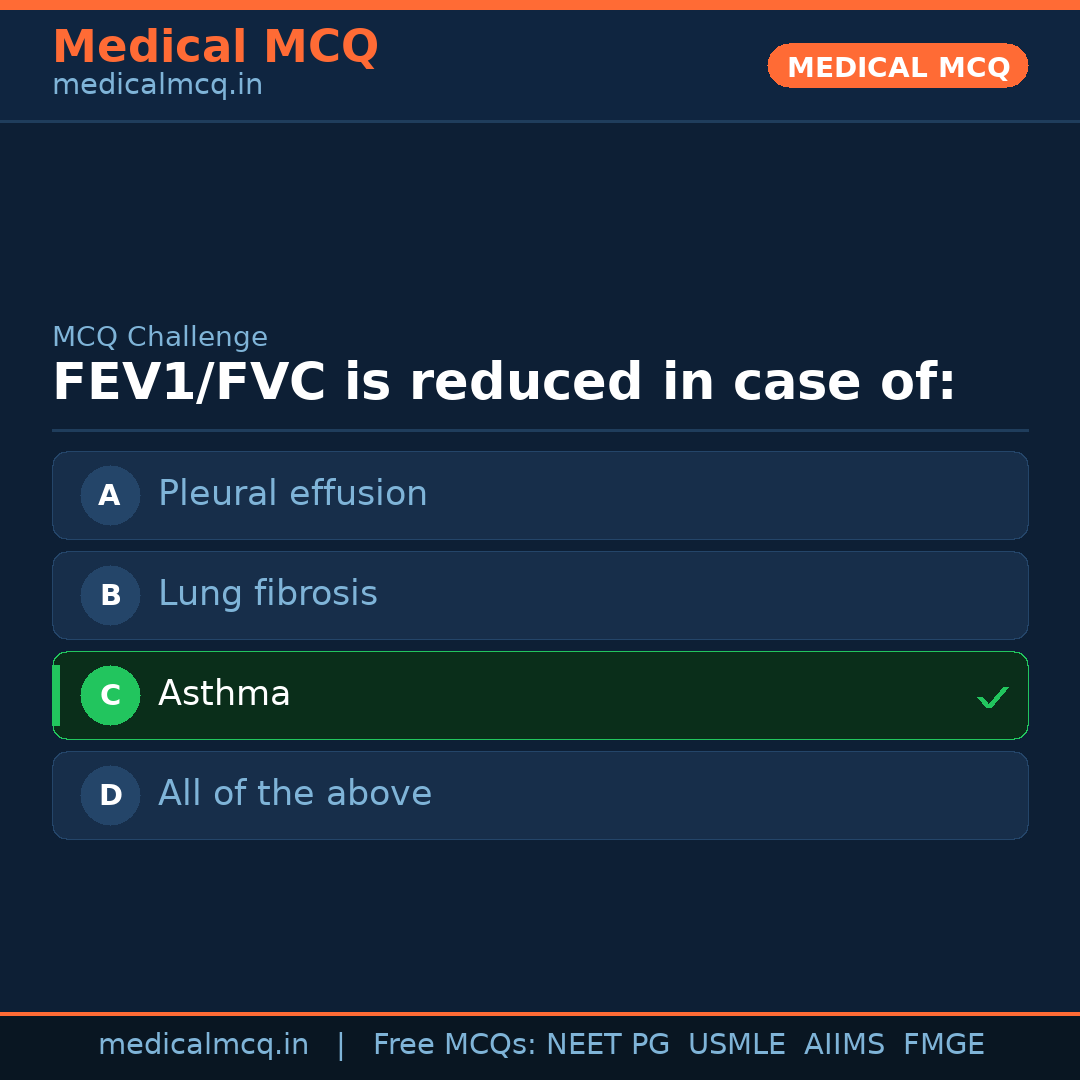Select the Pleural effusion answer text
1080x1080 pixels.
pyautogui.click(x=292, y=494)
